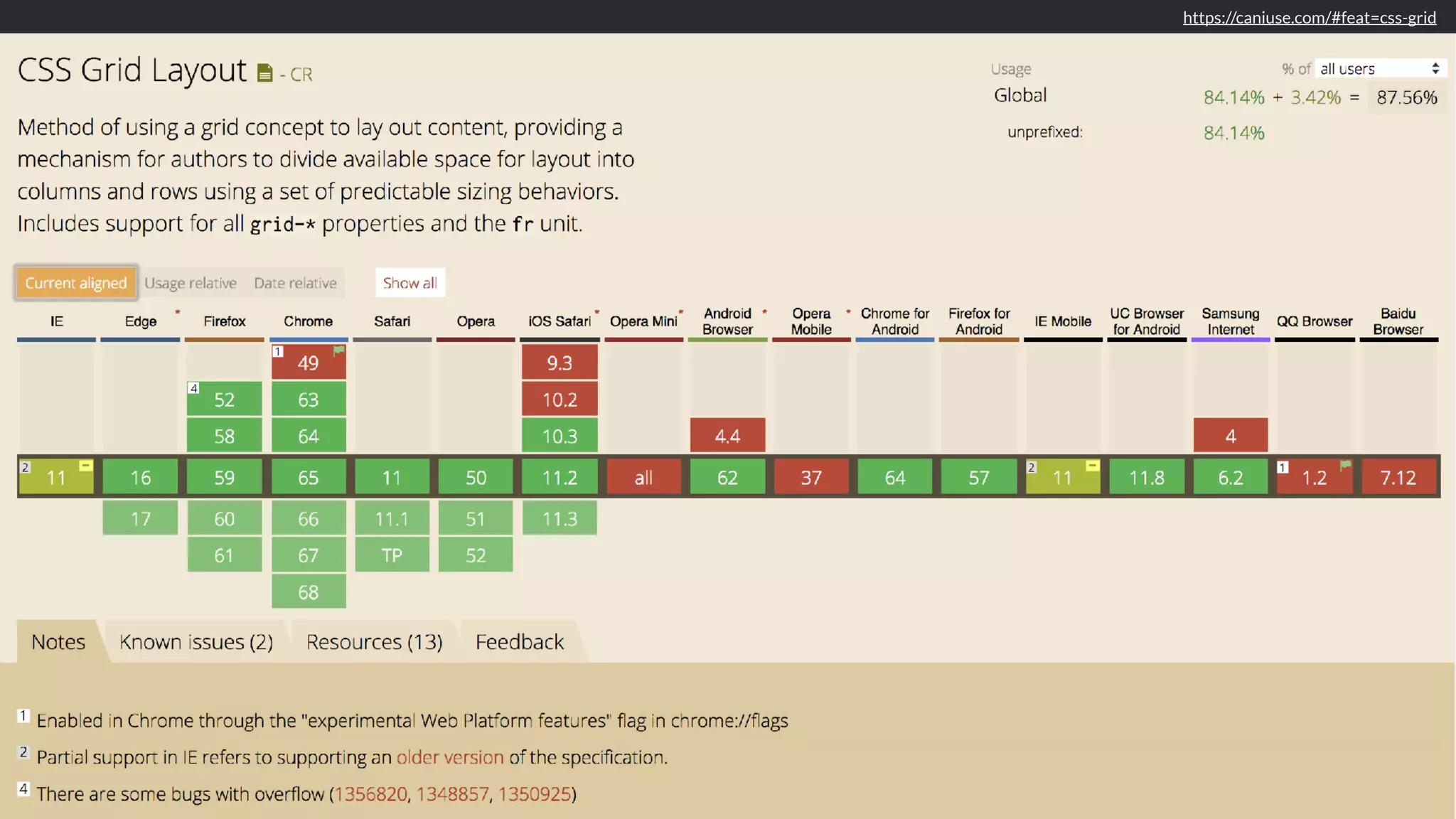Follow the older version specification link
1456x819 pixels.
tap(450, 757)
